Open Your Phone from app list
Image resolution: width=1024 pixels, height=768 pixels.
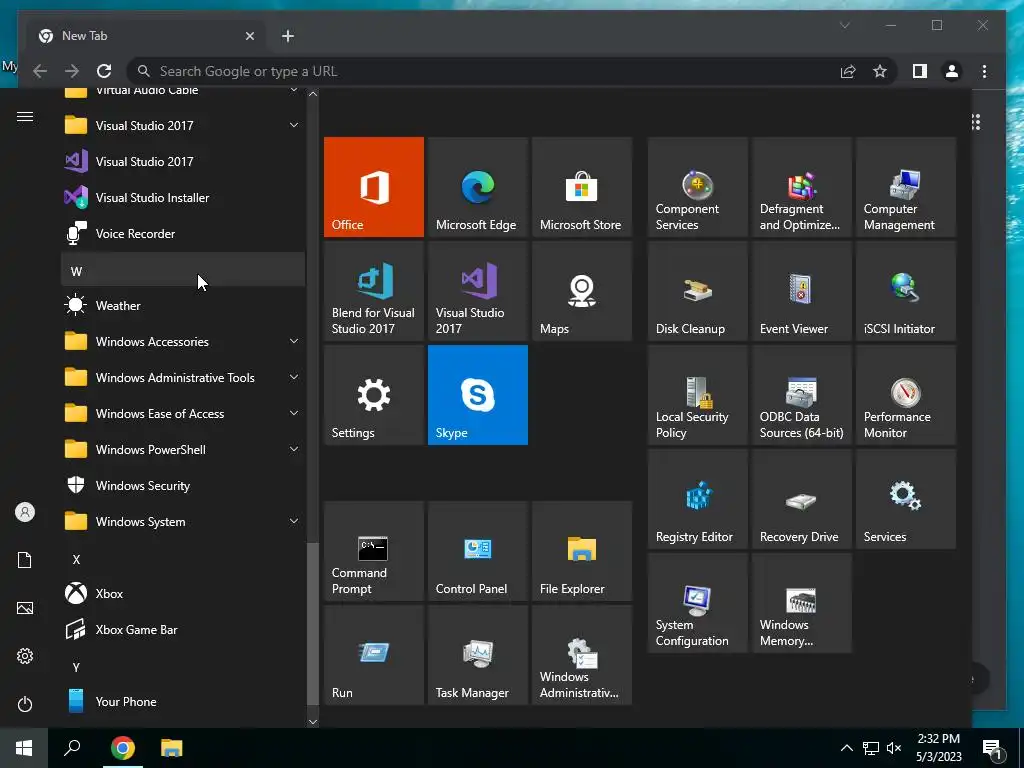183,701
